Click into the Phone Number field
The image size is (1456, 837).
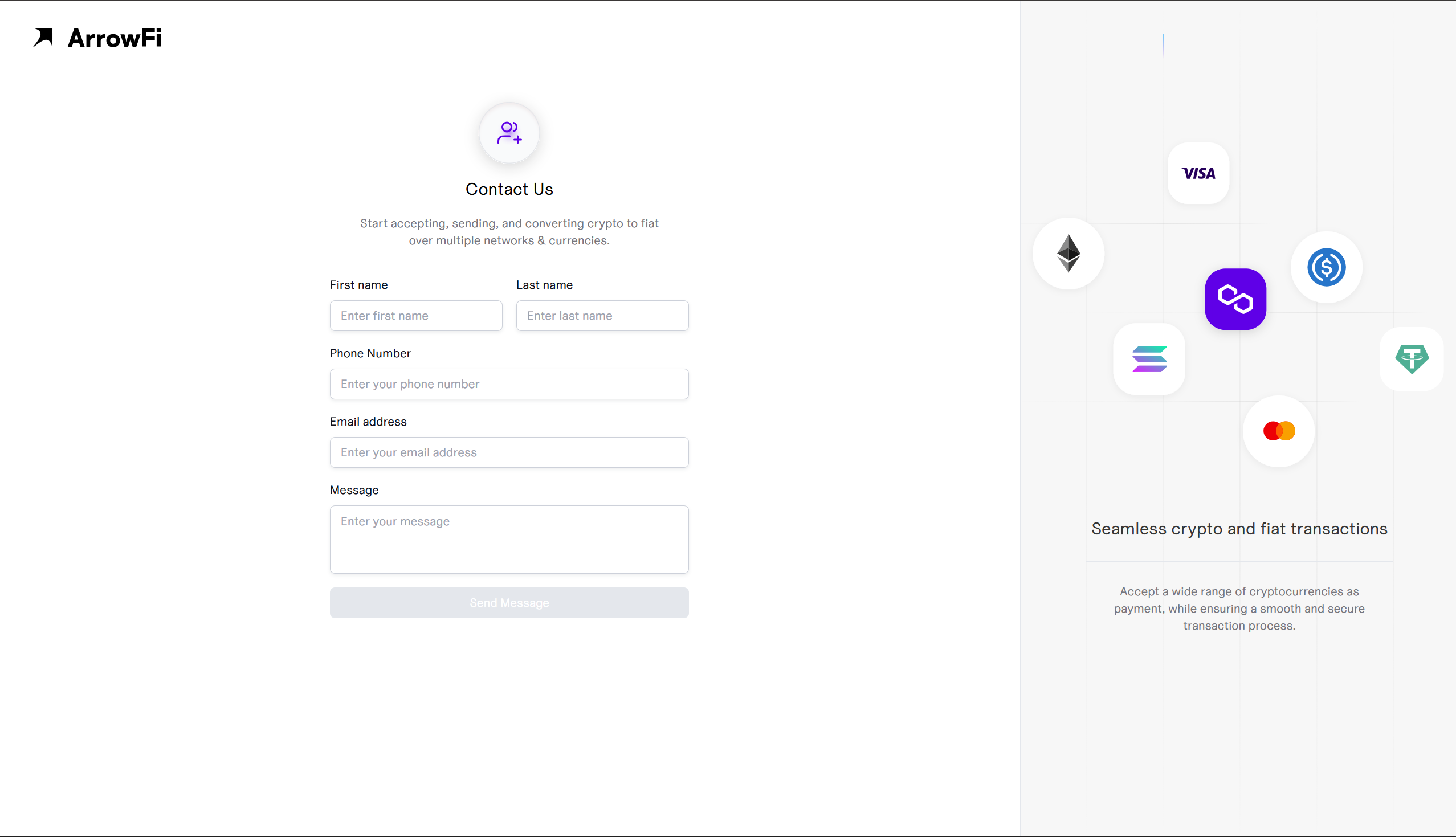tap(509, 384)
